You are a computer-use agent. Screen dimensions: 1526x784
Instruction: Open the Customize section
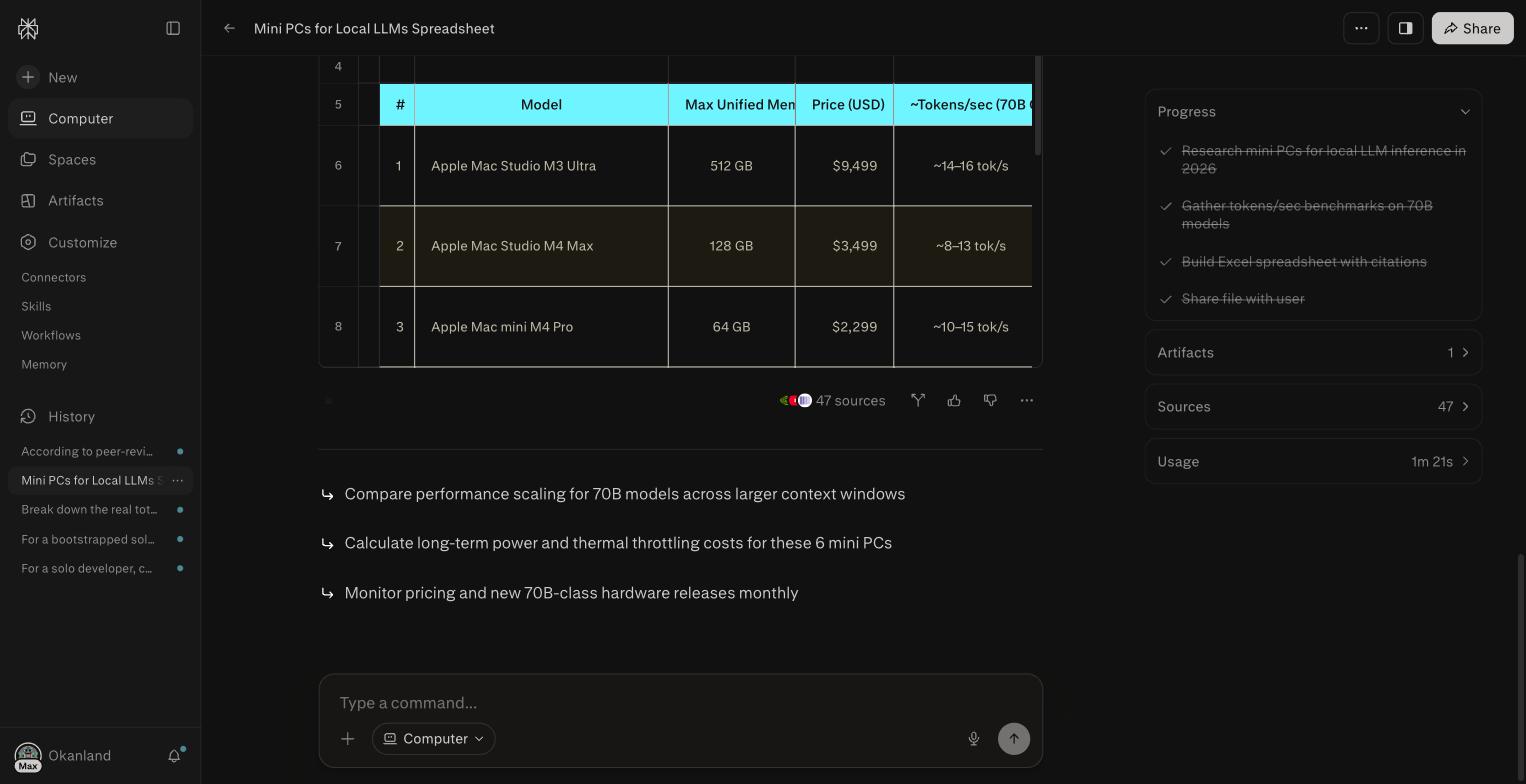100,242
